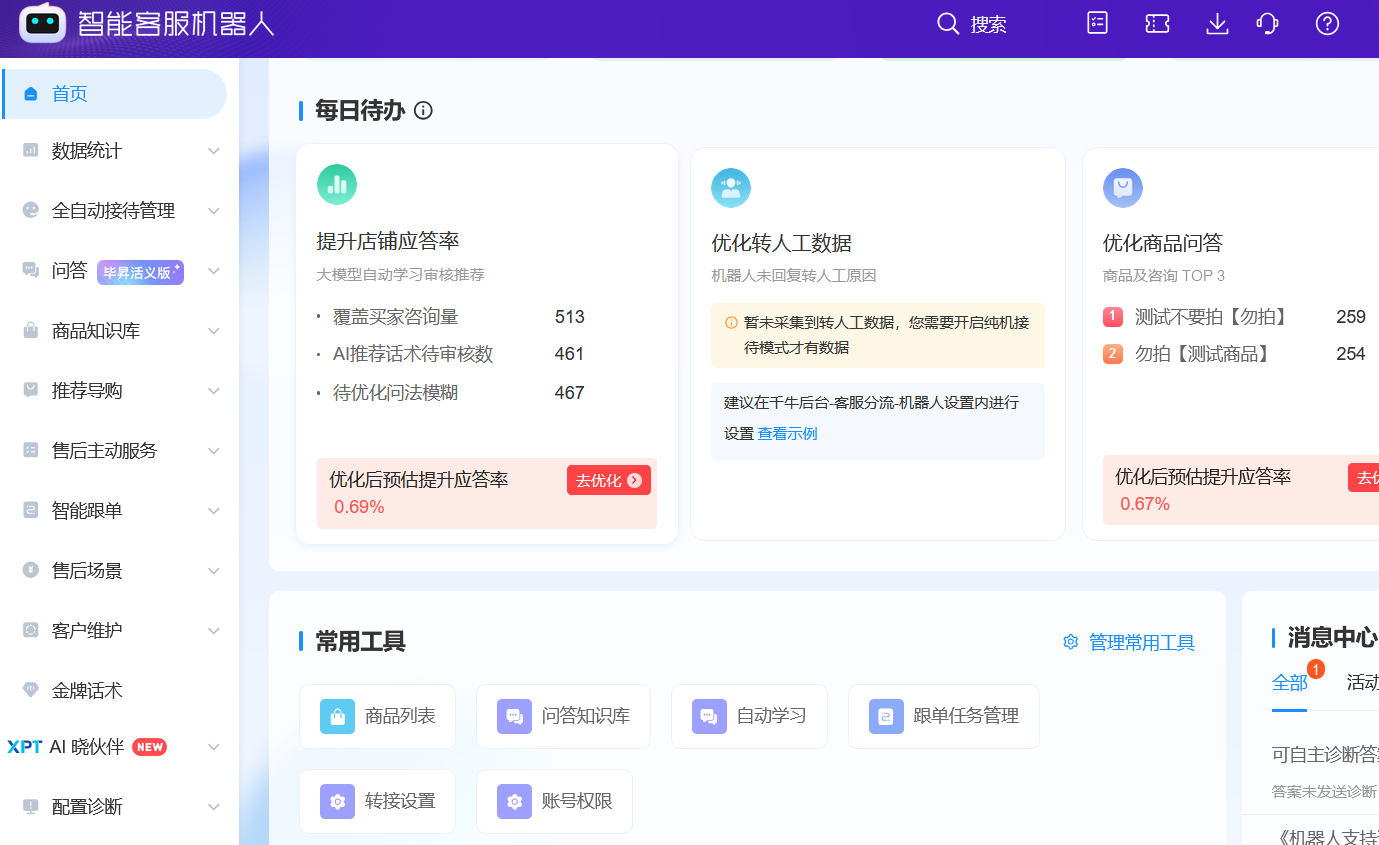Click the 首页 home icon in sidebar
Image resolution: width=1379 pixels, height=845 pixels.
pyautogui.click(x=31, y=94)
